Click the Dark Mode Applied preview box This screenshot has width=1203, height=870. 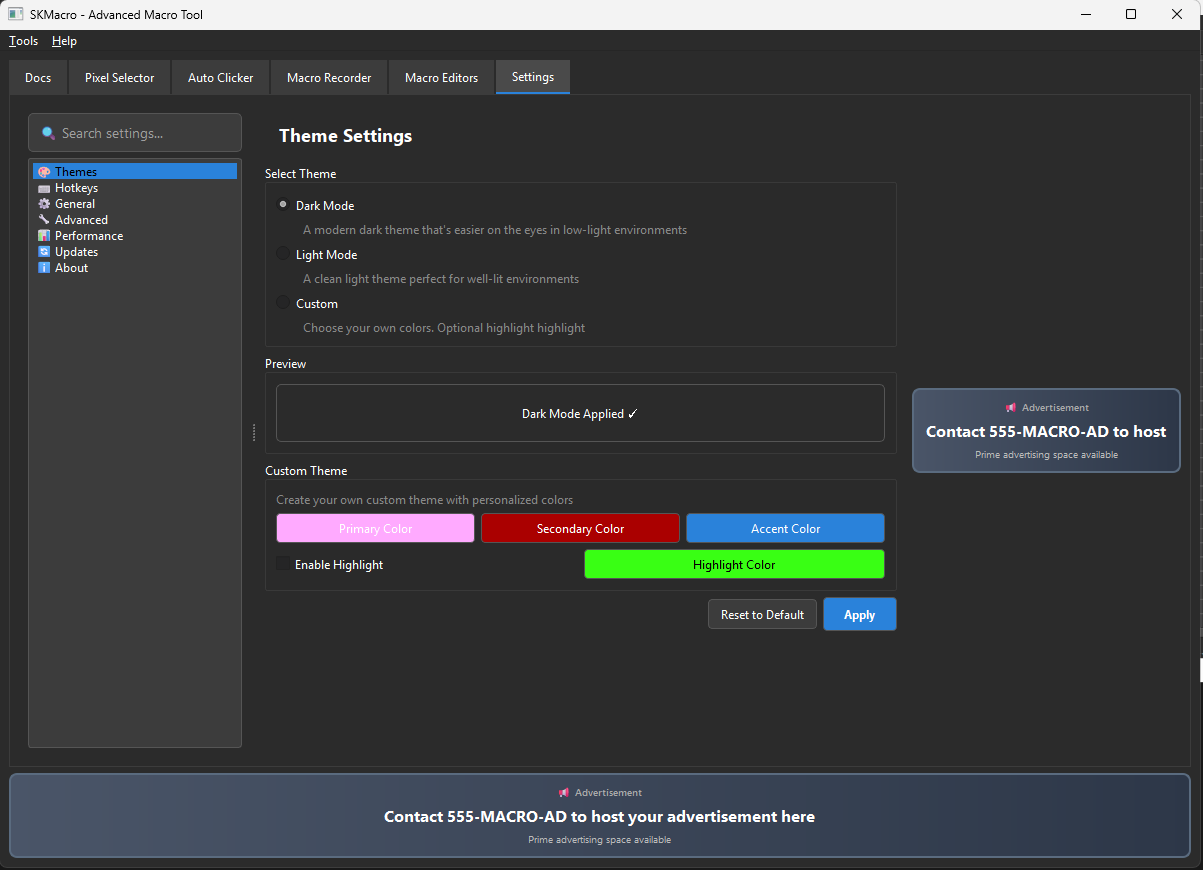(x=580, y=413)
